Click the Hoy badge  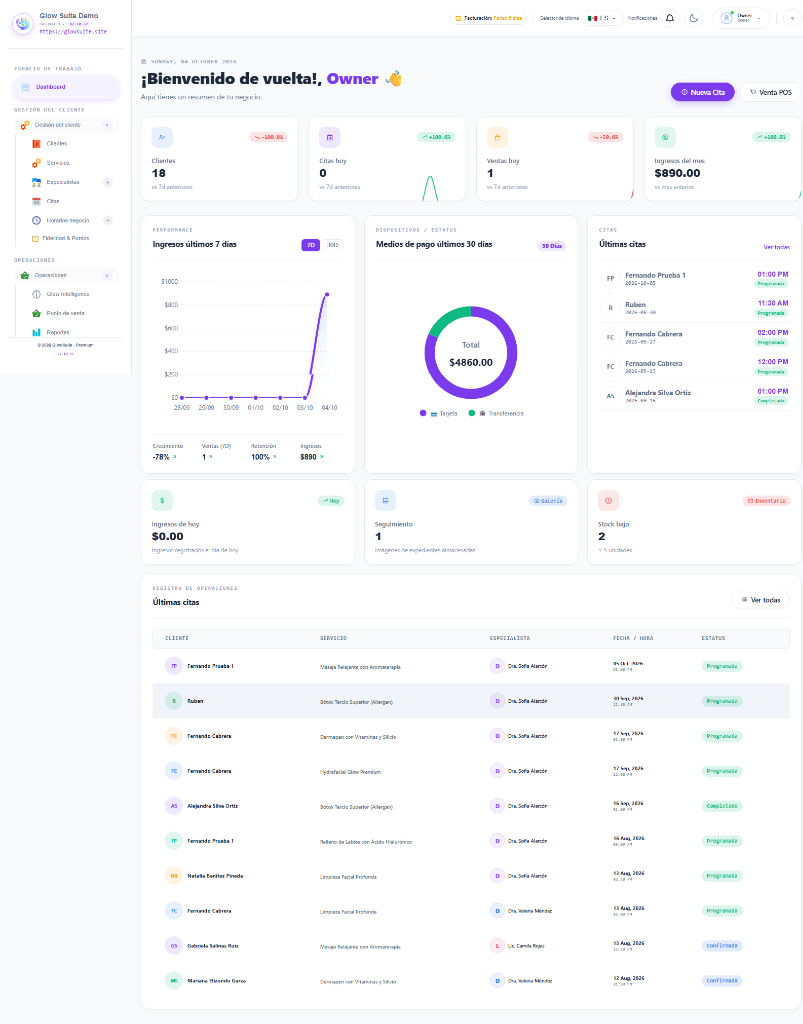tap(331, 501)
